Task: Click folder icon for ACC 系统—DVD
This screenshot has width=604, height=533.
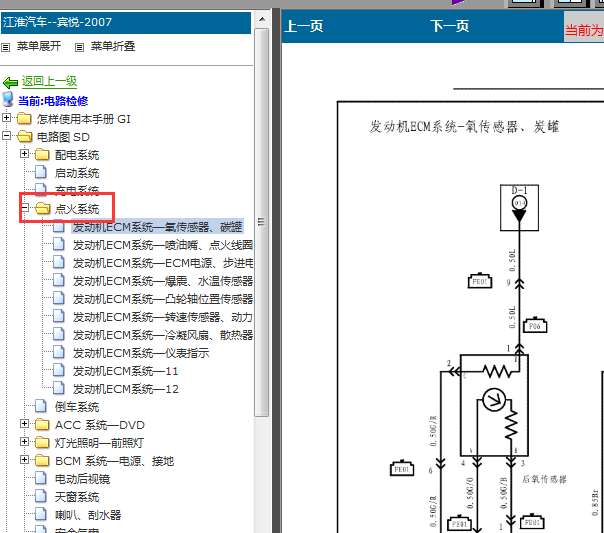Action: coord(42,424)
